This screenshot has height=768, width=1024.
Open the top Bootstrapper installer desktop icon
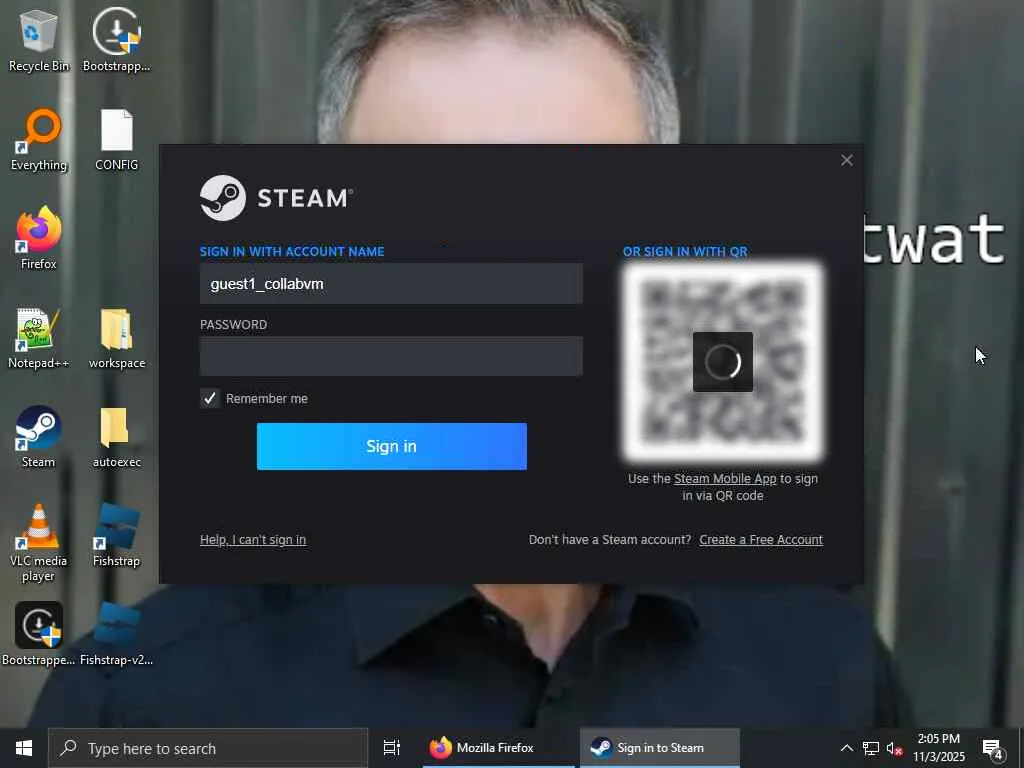click(116, 40)
